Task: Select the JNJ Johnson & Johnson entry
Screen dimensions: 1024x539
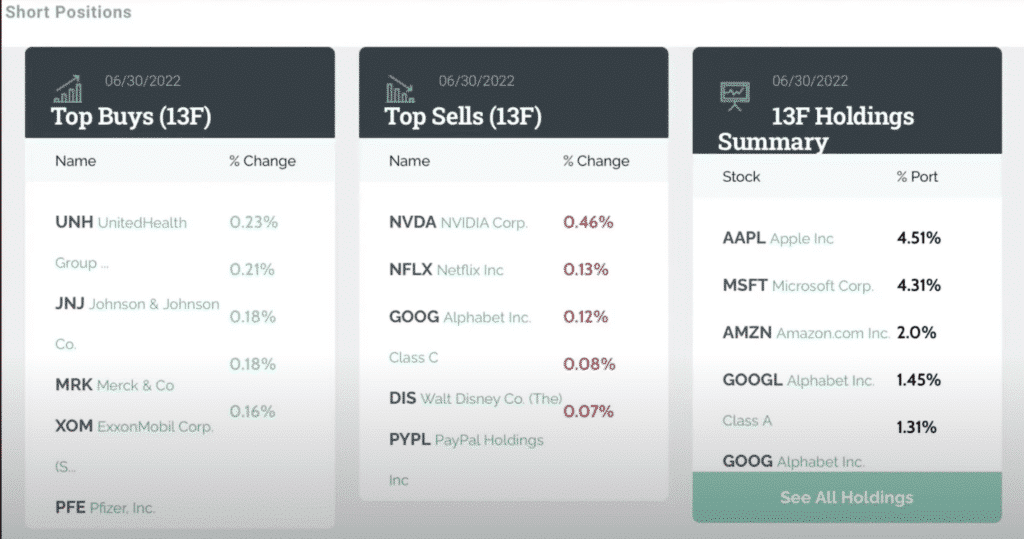Action: [136, 304]
